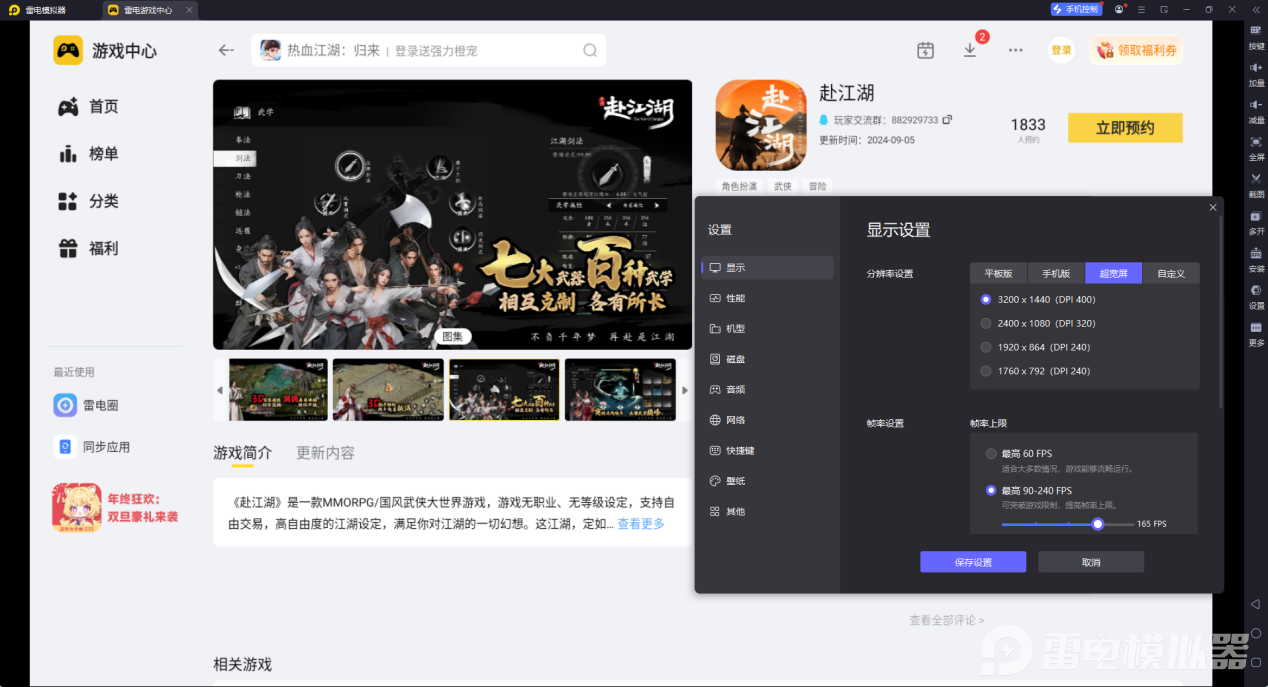Switch resolution preset to 平板版

(998, 273)
